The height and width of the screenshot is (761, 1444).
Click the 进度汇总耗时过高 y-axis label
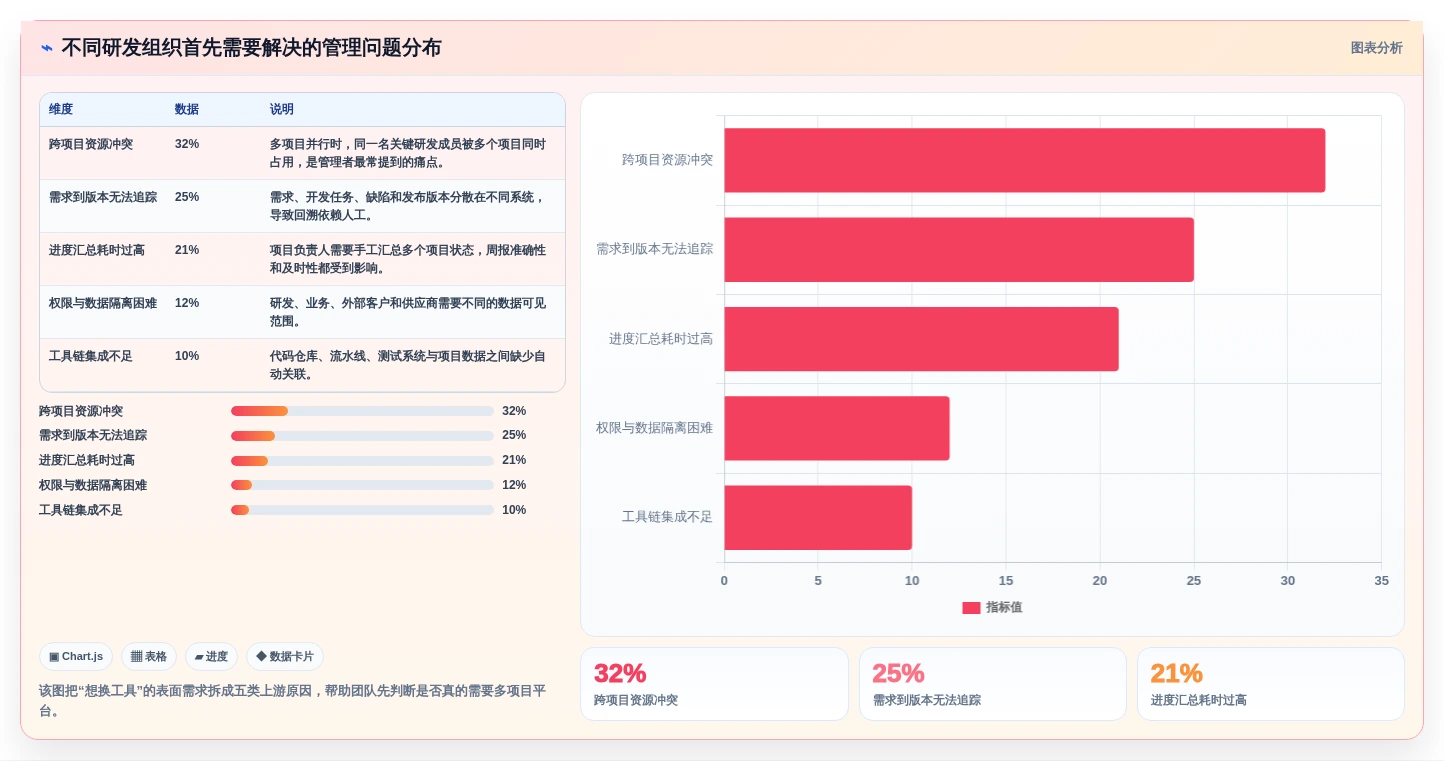661,339
